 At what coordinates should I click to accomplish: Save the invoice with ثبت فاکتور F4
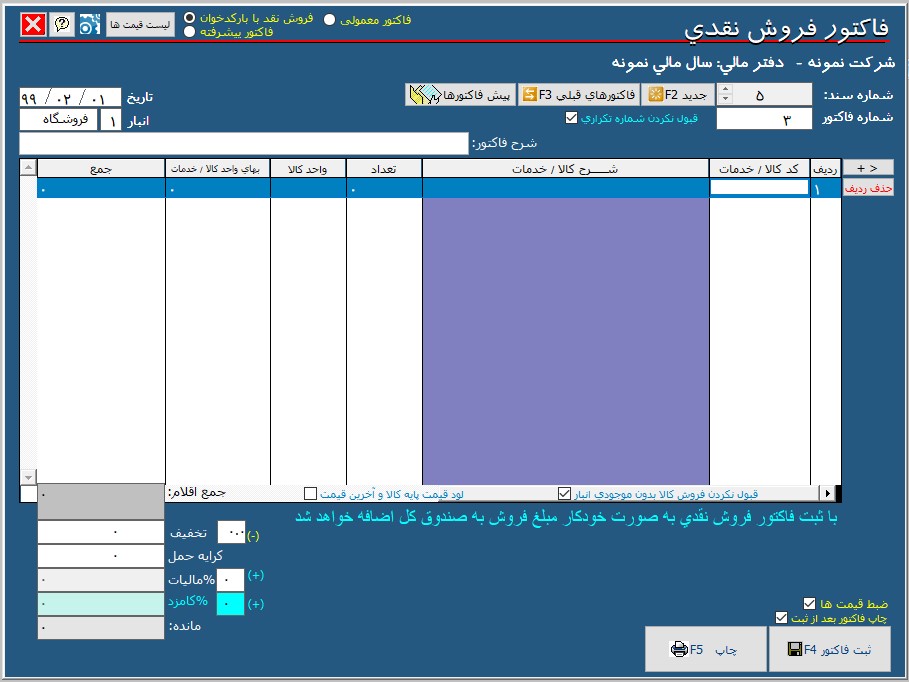coord(835,650)
